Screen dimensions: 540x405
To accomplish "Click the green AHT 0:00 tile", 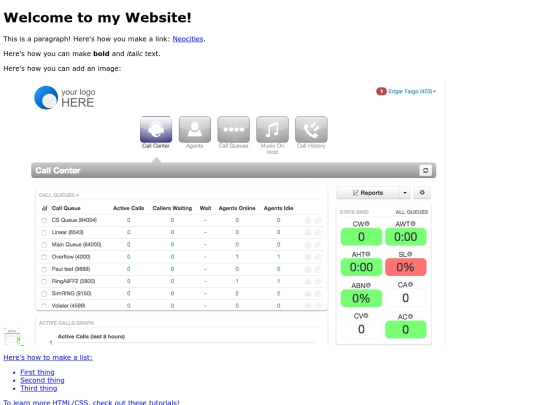I will point(361,267).
